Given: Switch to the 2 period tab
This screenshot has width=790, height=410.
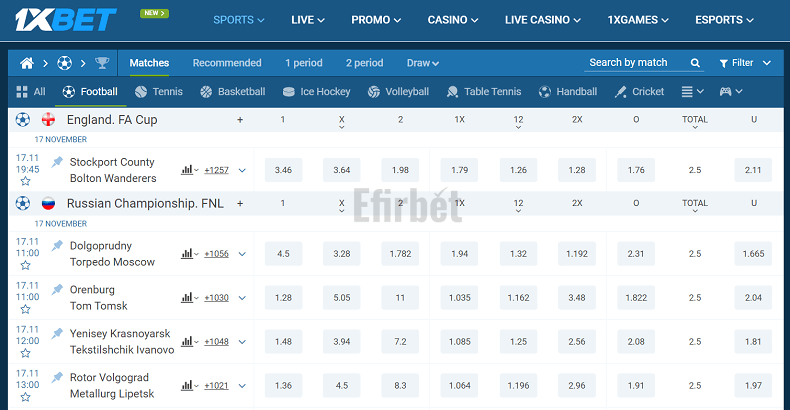Looking at the screenshot, I should click(x=364, y=63).
